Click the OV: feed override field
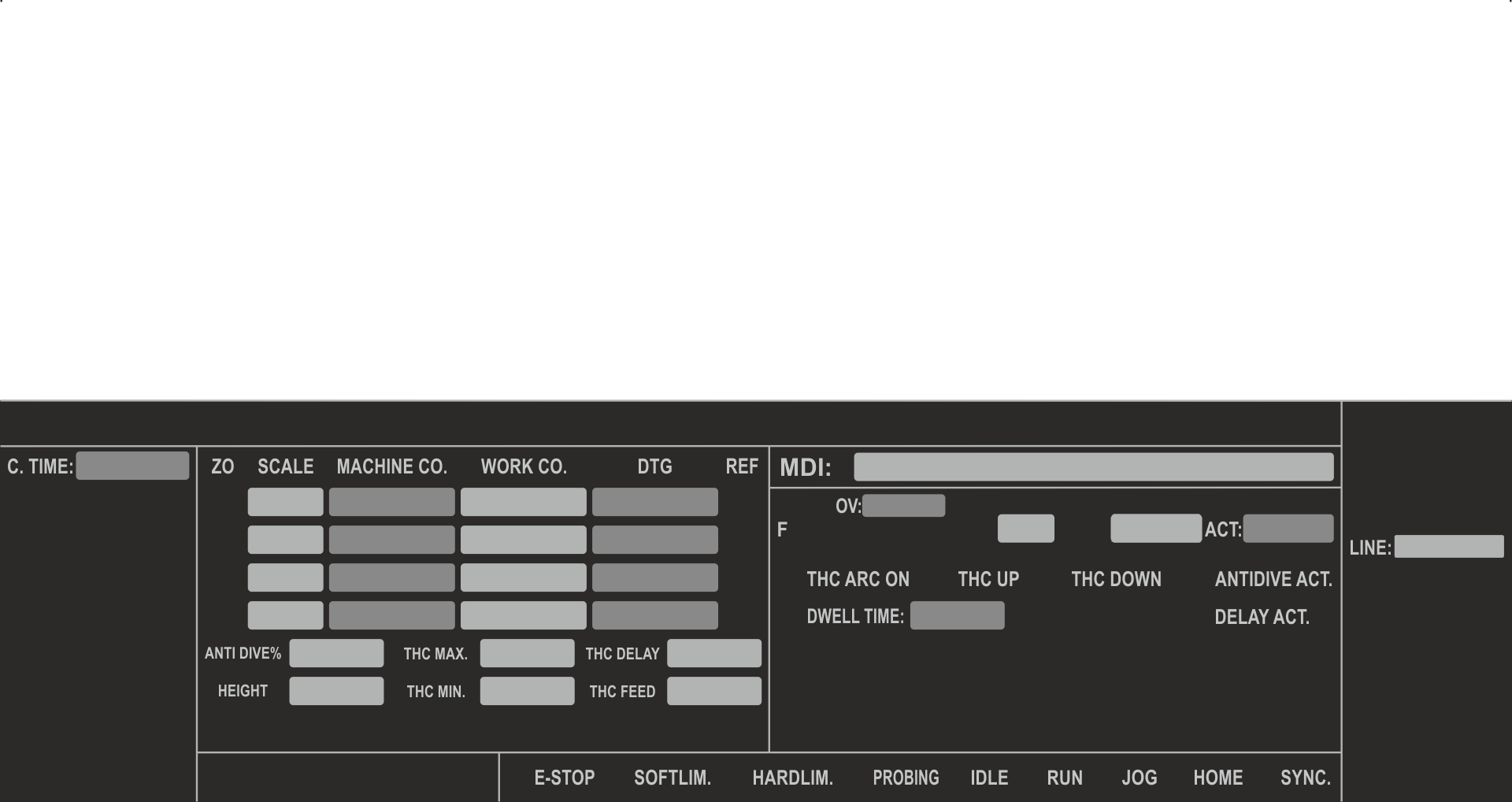This screenshot has width=1512, height=802. click(903, 506)
